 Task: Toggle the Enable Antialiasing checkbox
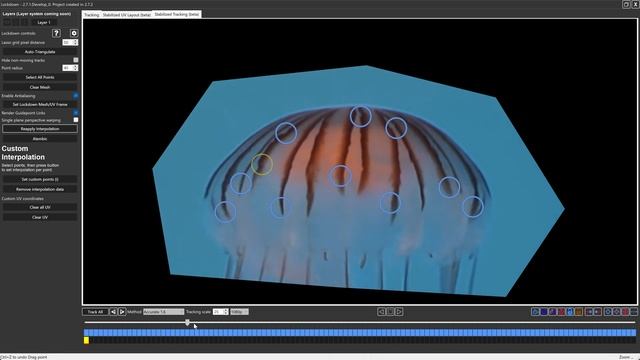pyautogui.click(x=76, y=96)
